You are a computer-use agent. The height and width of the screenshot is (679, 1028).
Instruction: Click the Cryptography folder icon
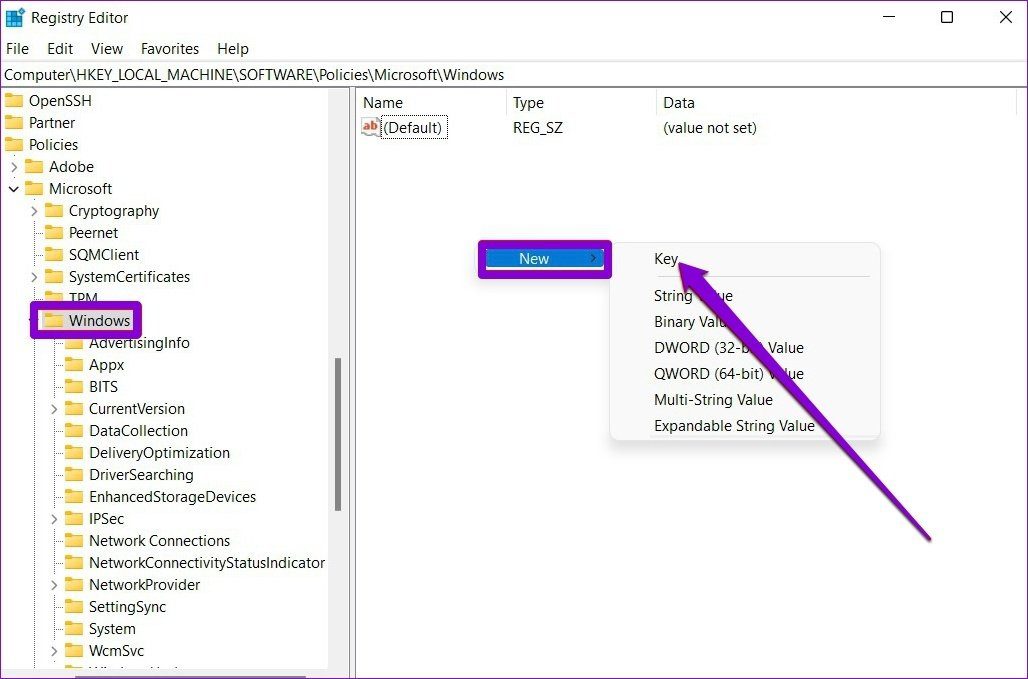coord(54,210)
